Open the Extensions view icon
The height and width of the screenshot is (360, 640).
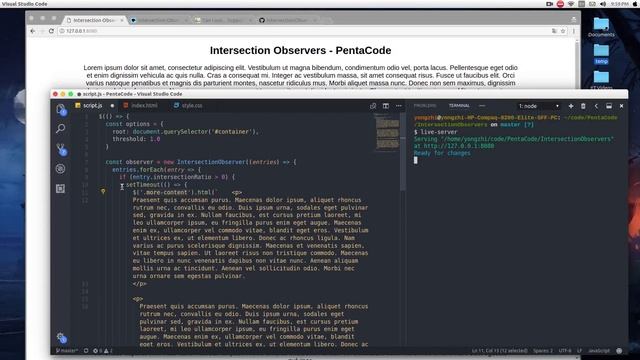point(60,188)
